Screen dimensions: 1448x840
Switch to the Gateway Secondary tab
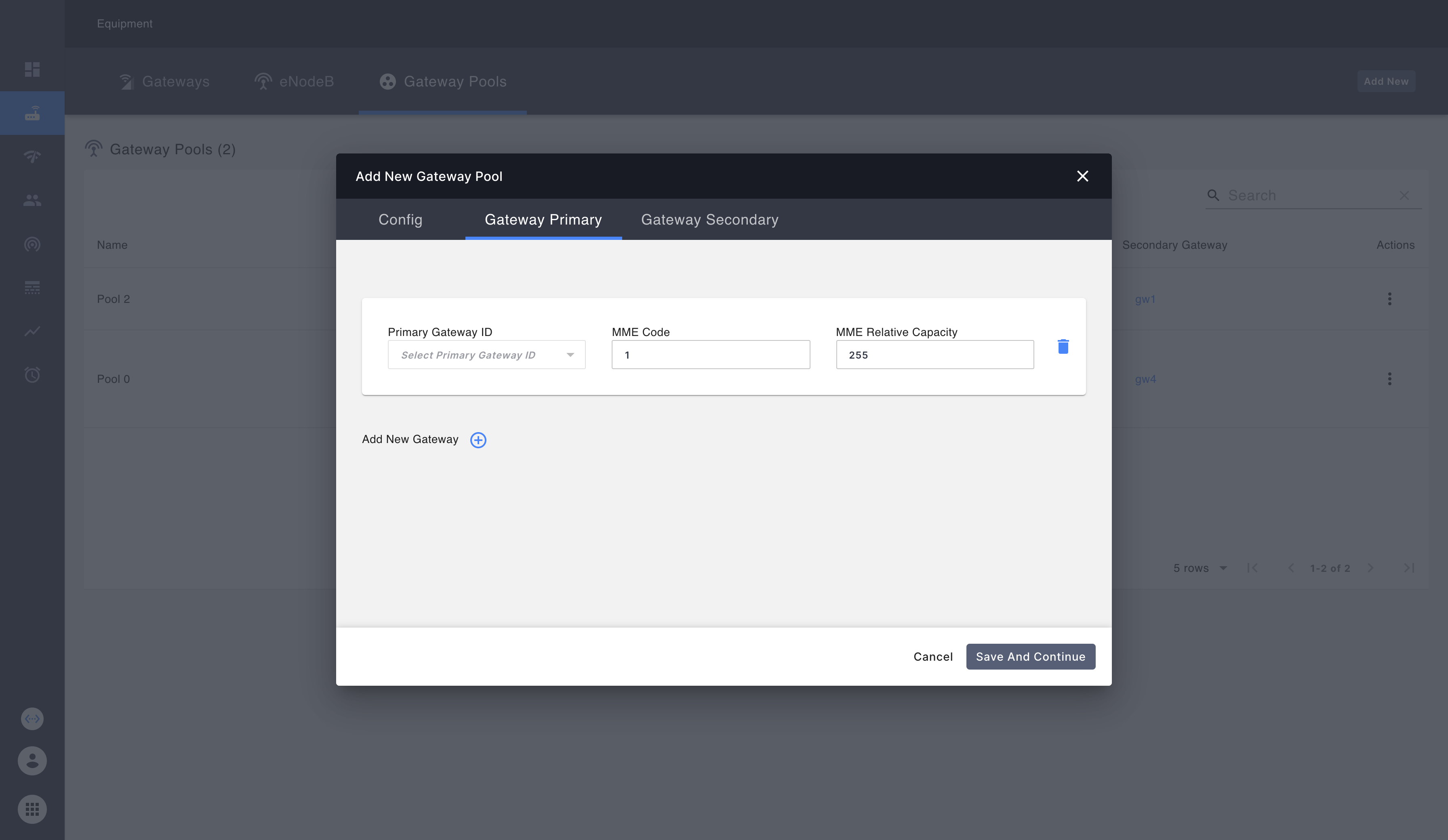(x=709, y=219)
